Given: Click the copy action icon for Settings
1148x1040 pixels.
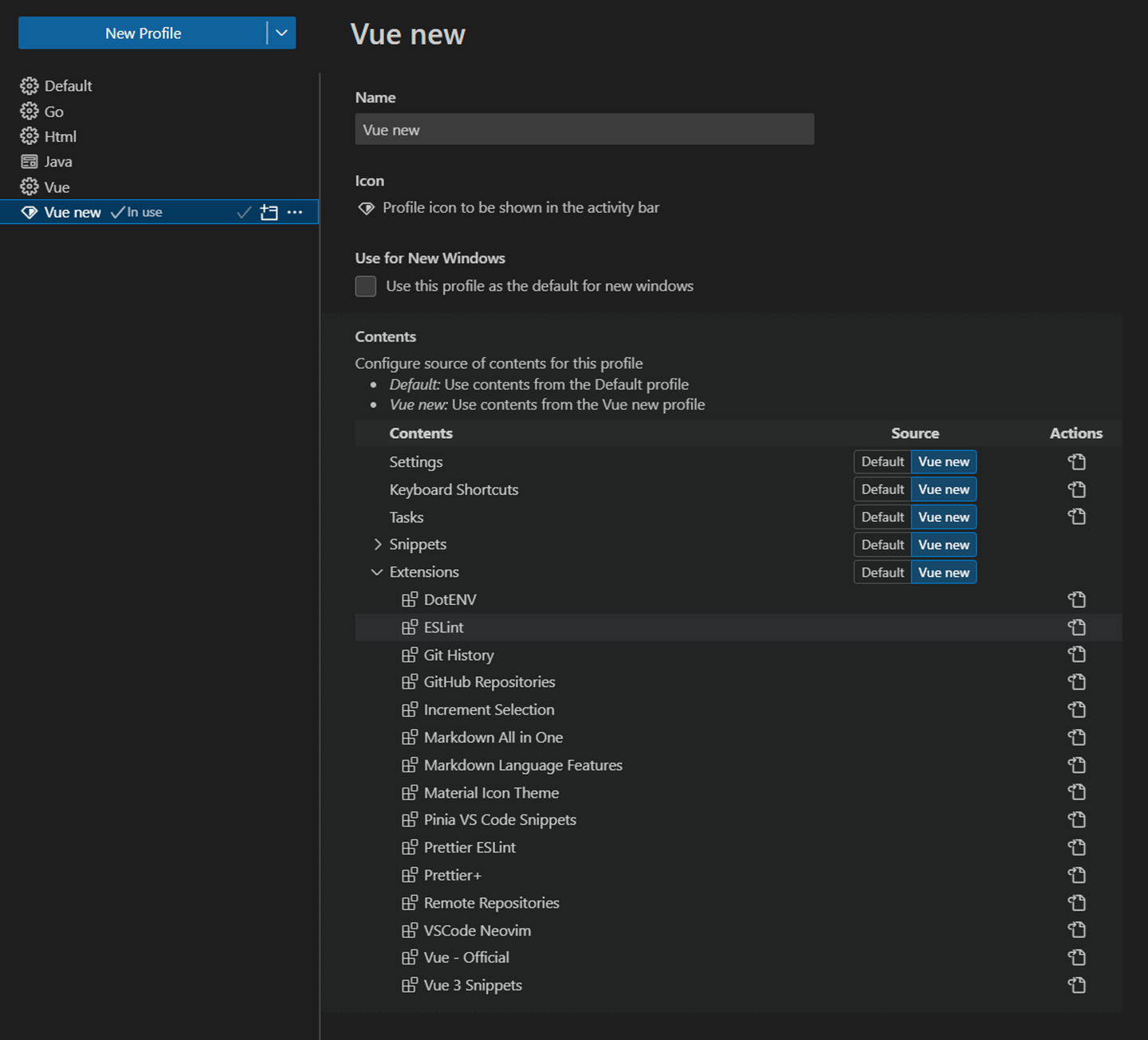Looking at the screenshot, I should tap(1076, 461).
